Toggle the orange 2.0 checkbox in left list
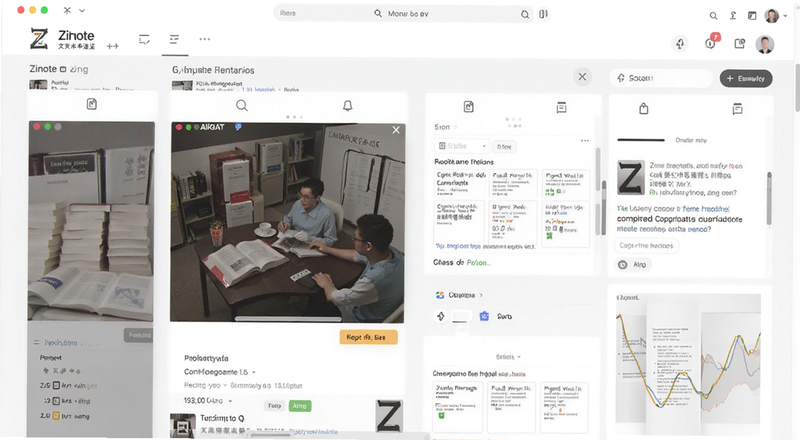This screenshot has height=440, width=800. click(57, 416)
